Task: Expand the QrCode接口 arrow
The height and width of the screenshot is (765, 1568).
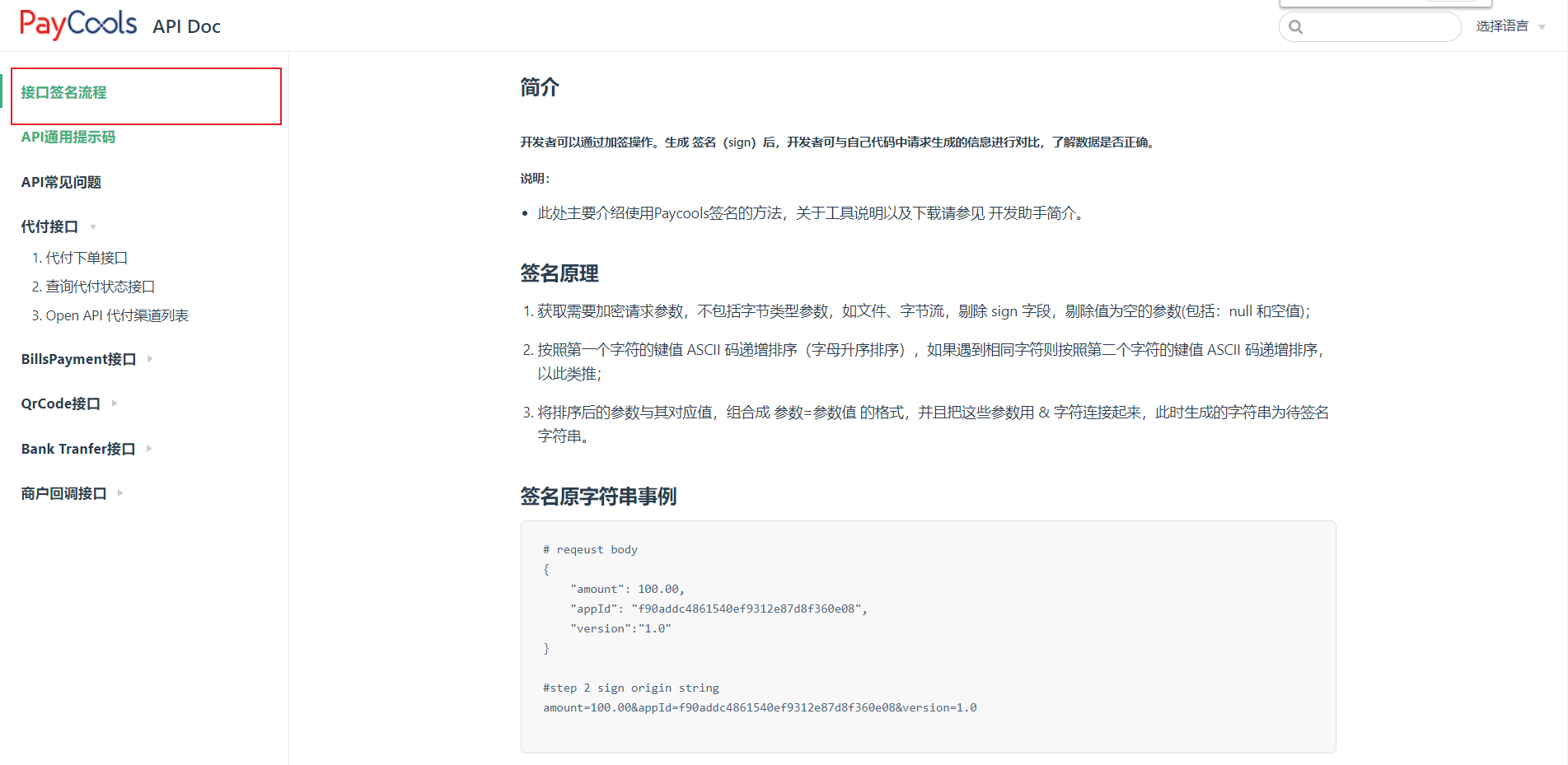Action: [115, 403]
